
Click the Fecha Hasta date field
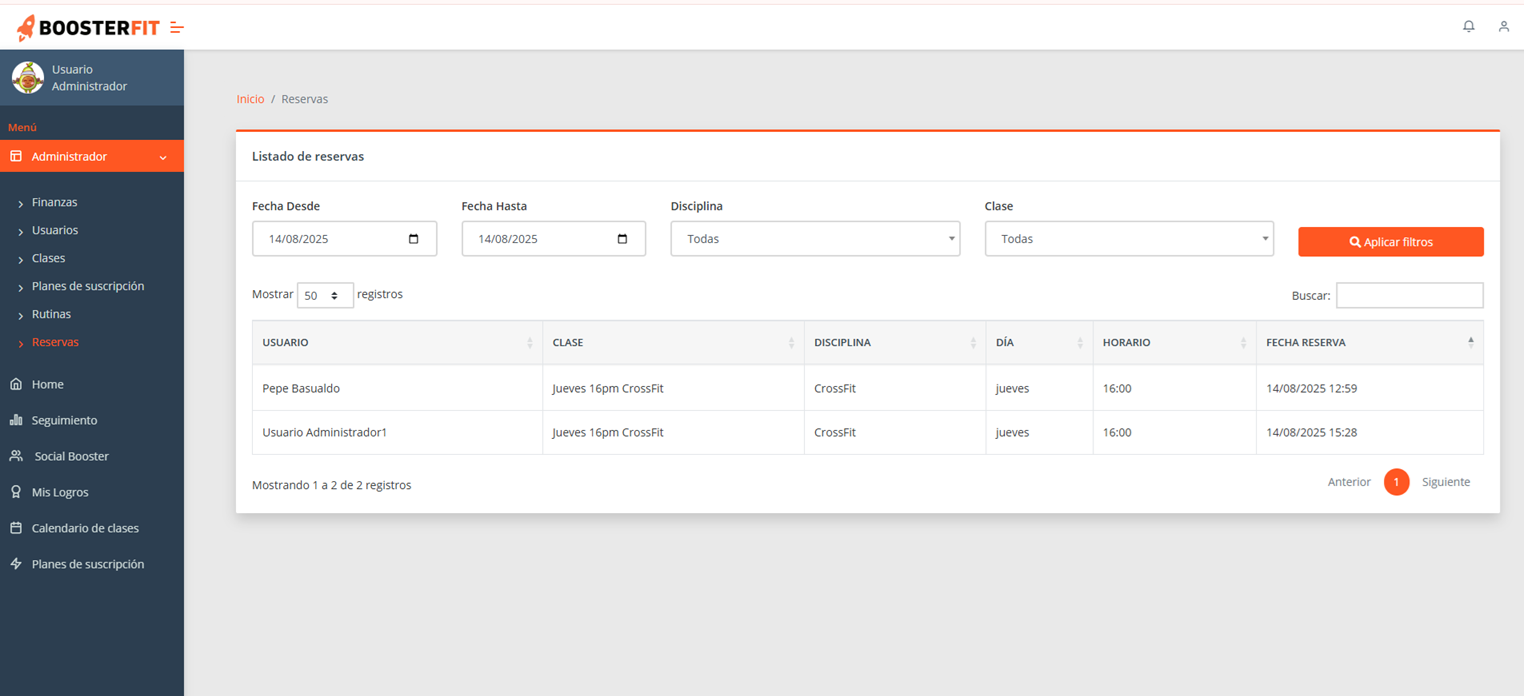(553, 239)
